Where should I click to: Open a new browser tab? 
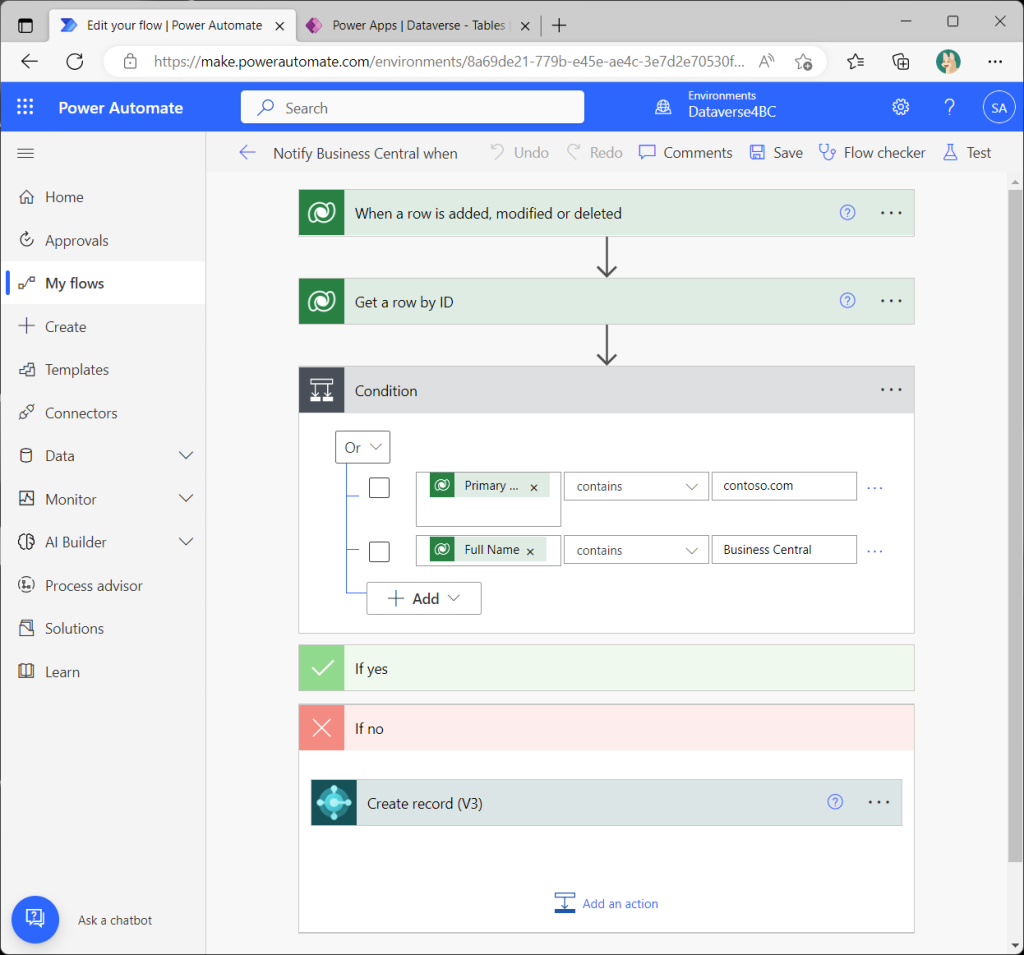click(559, 25)
